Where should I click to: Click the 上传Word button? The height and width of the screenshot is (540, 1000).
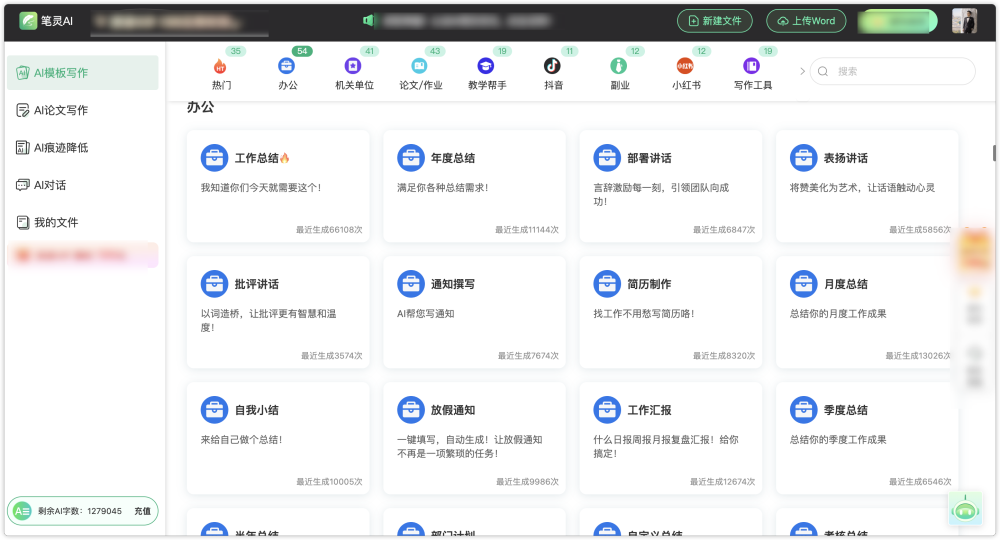tap(806, 21)
